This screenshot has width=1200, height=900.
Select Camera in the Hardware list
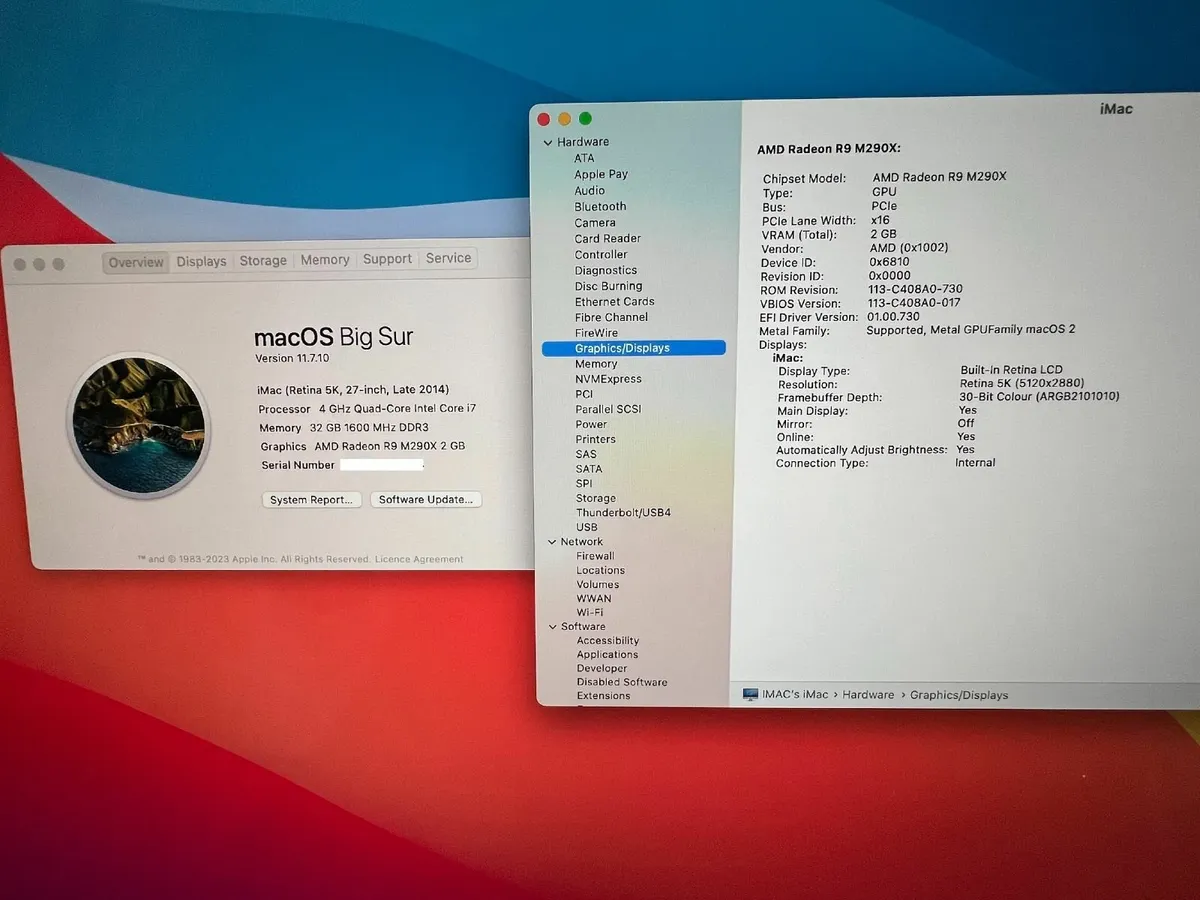tap(595, 222)
